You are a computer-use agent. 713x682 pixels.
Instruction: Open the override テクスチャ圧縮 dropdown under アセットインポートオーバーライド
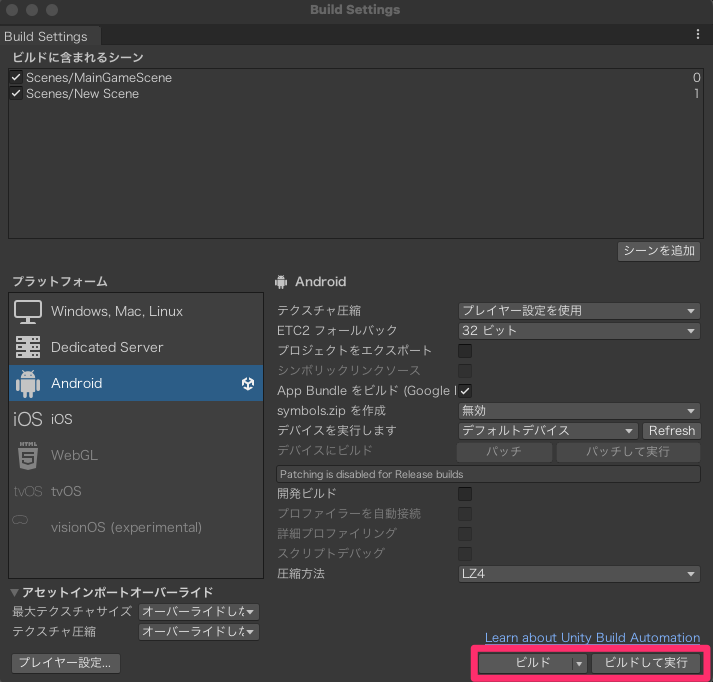pos(199,632)
